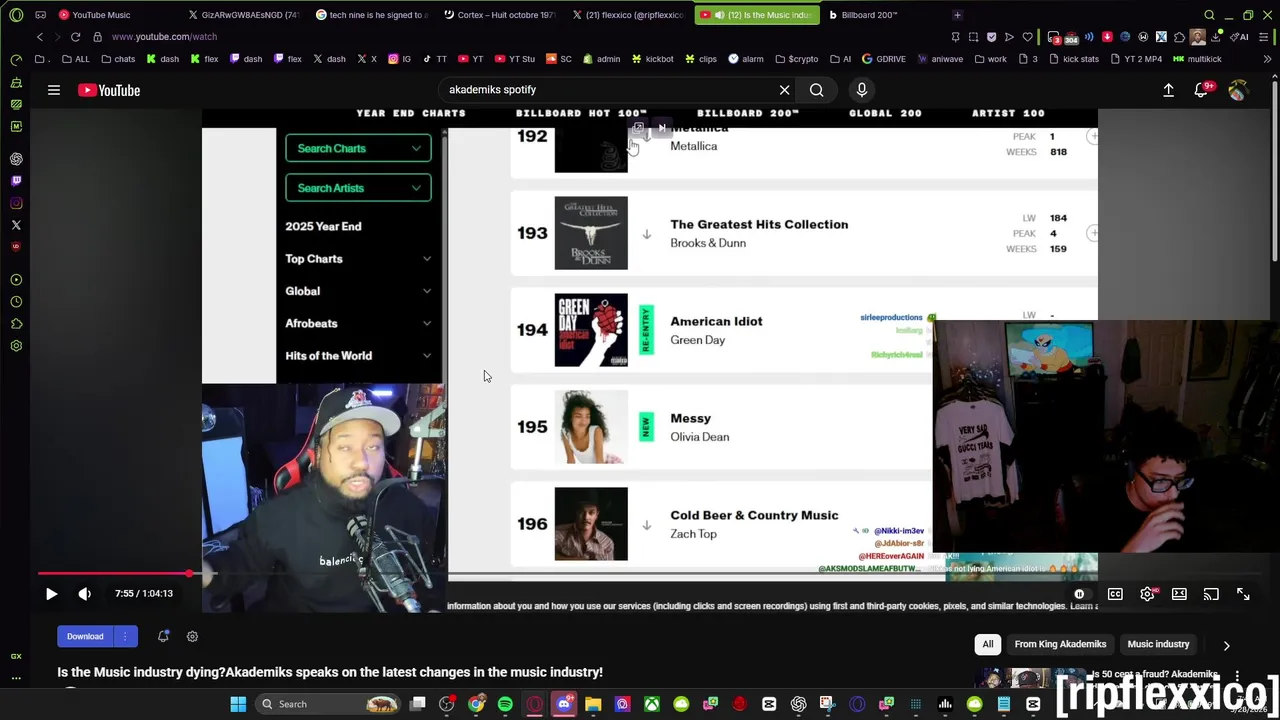Open YouTube notifications bell
The image size is (1280, 720).
pos(1202,90)
